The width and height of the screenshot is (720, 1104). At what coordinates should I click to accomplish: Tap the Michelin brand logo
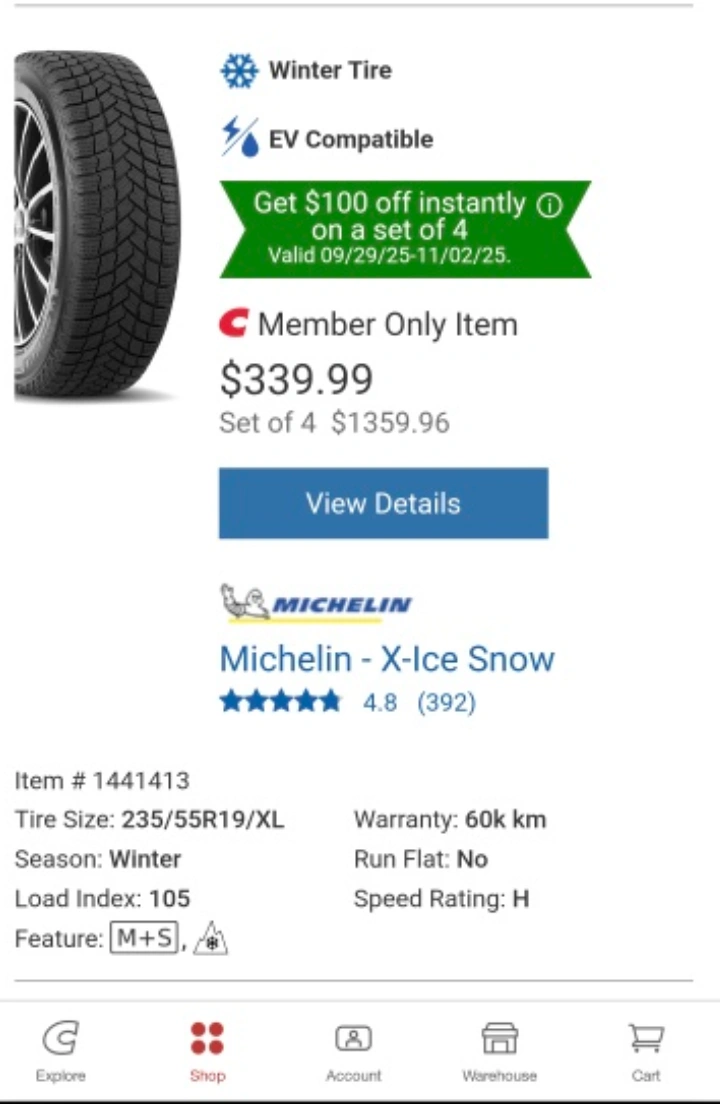[x=315, y=602]
